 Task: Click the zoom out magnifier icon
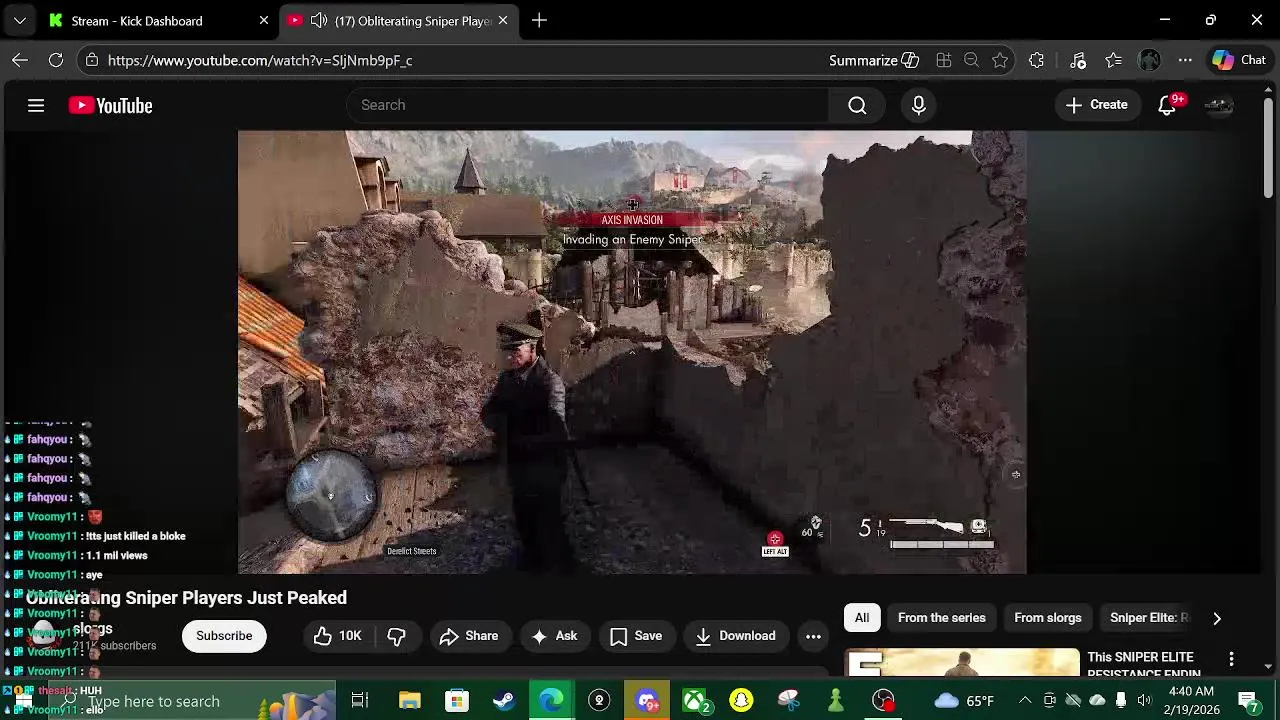coord(971,60)
